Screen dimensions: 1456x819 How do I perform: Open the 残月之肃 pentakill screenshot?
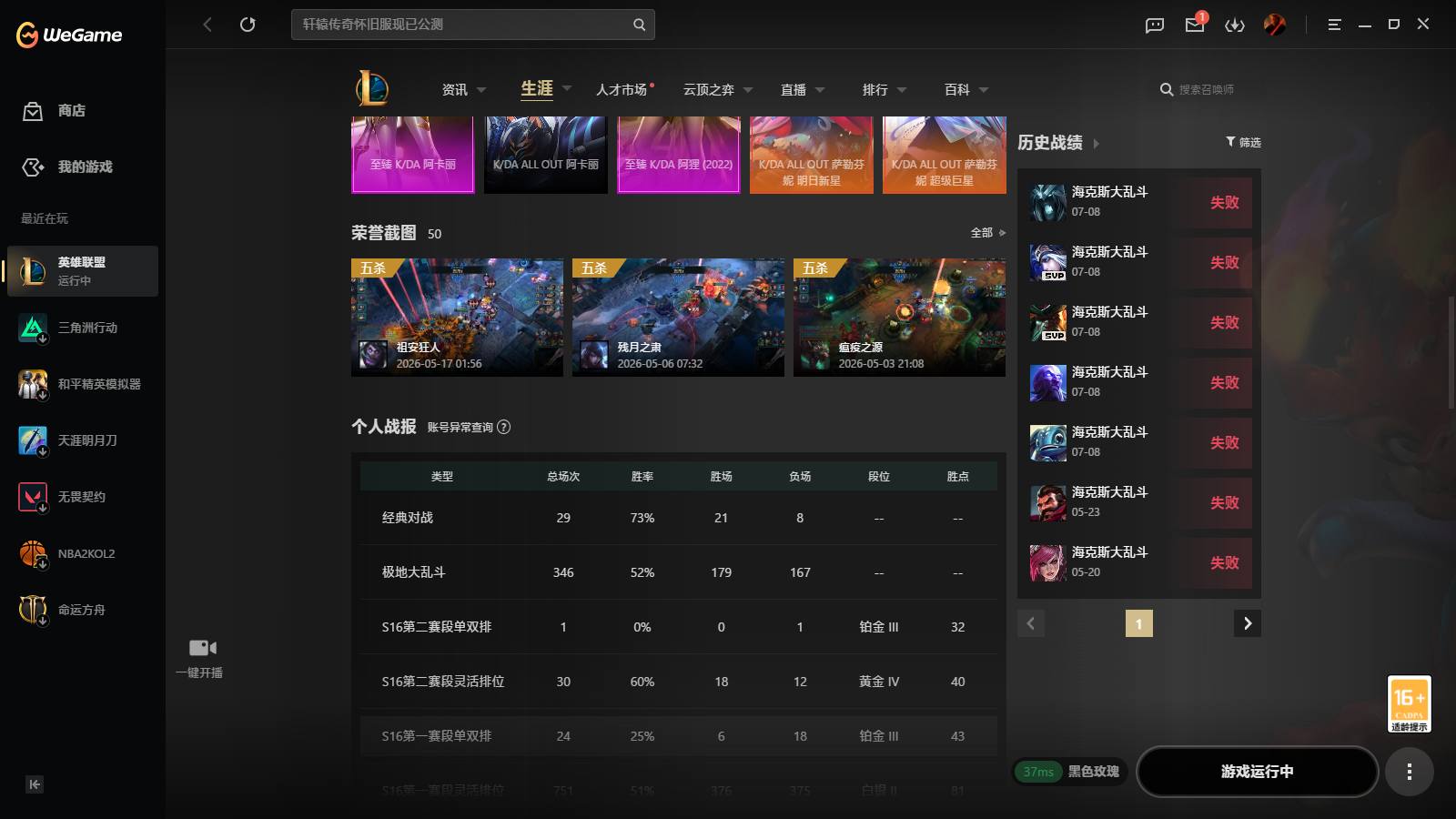pos(679,318)
